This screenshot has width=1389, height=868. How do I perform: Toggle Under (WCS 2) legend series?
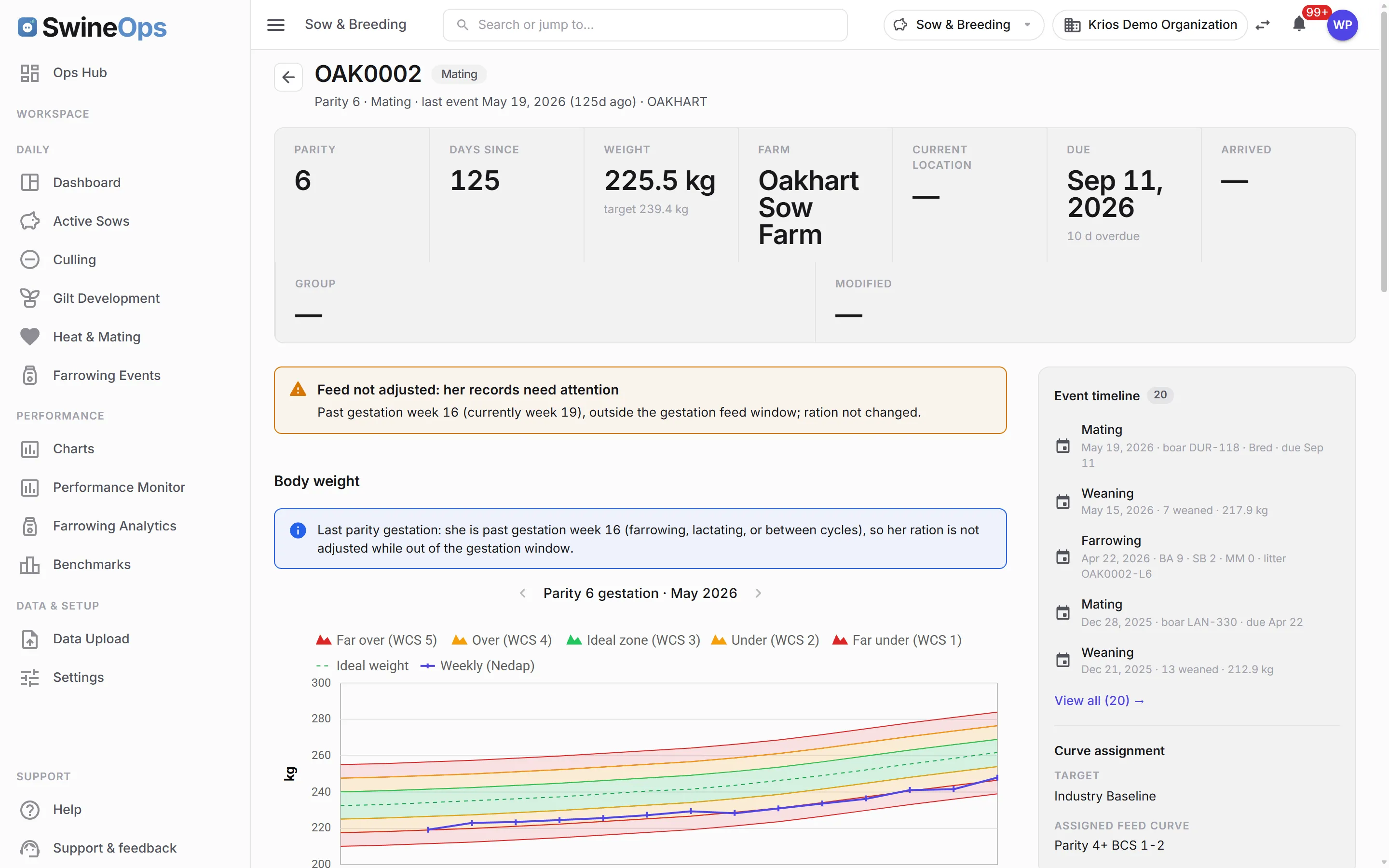(764, 639)
